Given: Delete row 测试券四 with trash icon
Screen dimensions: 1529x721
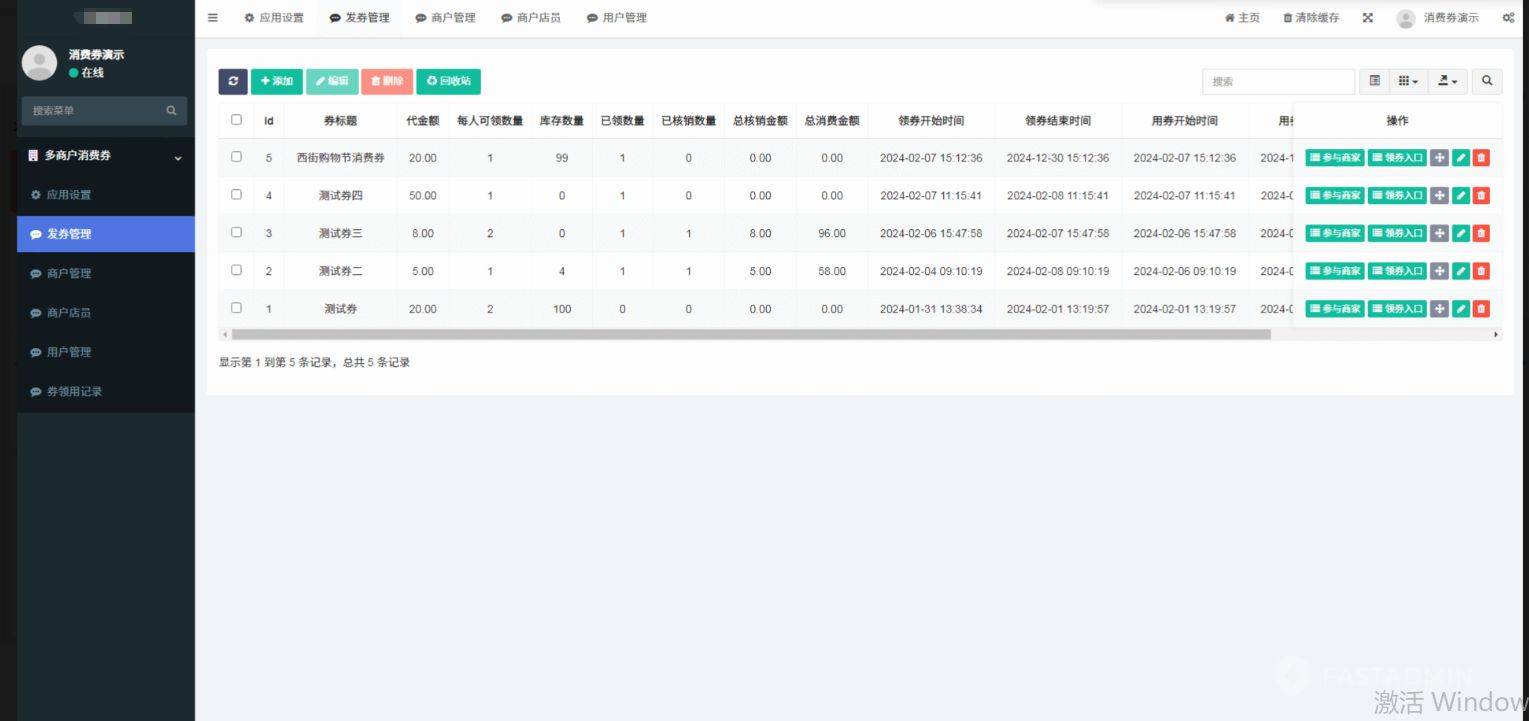Looking at the screenshot, I should (x=1481, y=195).
